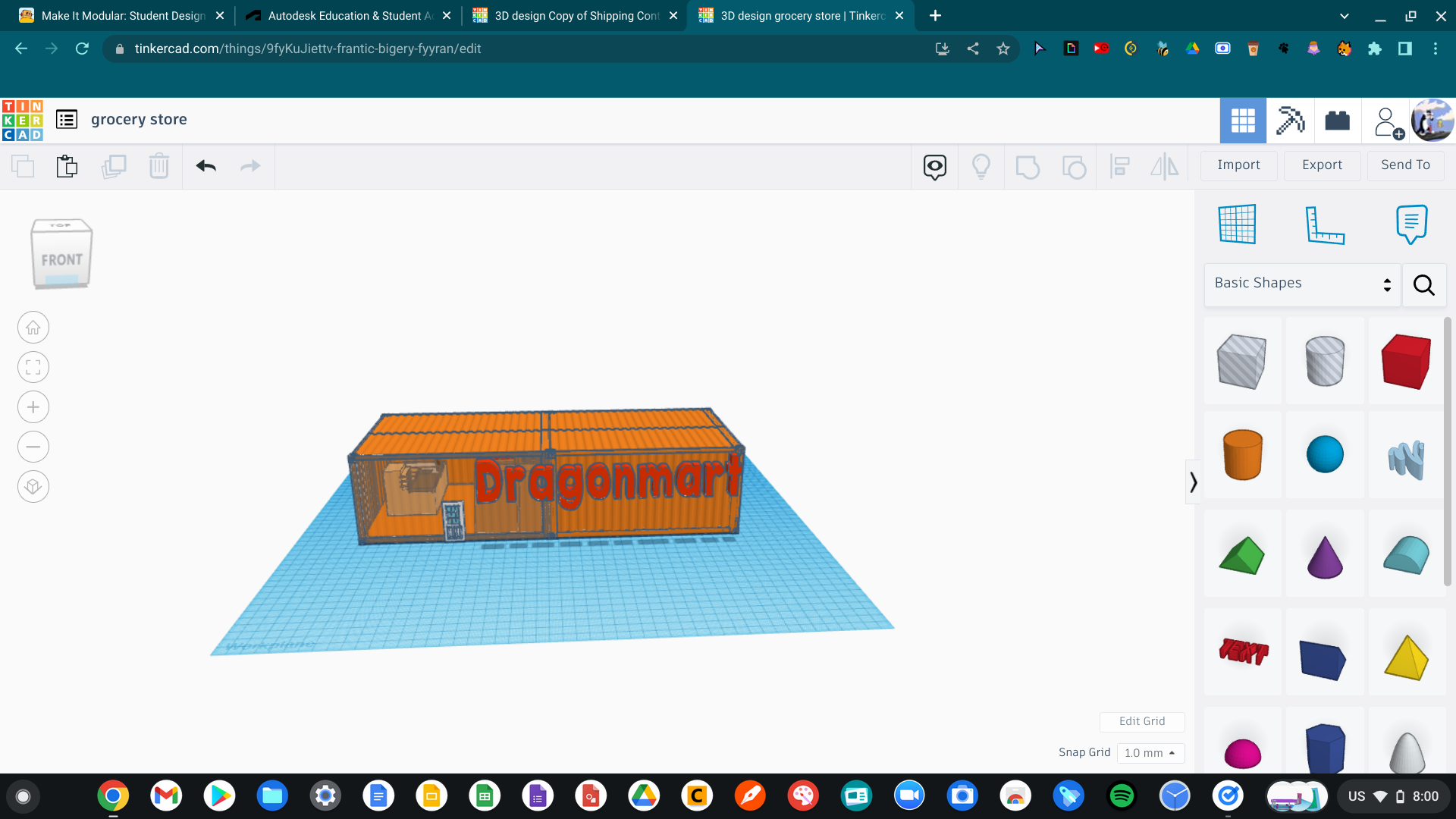The height and width of the screenshot is (819, 1456).
Task: Pick the Box hole shape
Action: tap(1241, 362)
